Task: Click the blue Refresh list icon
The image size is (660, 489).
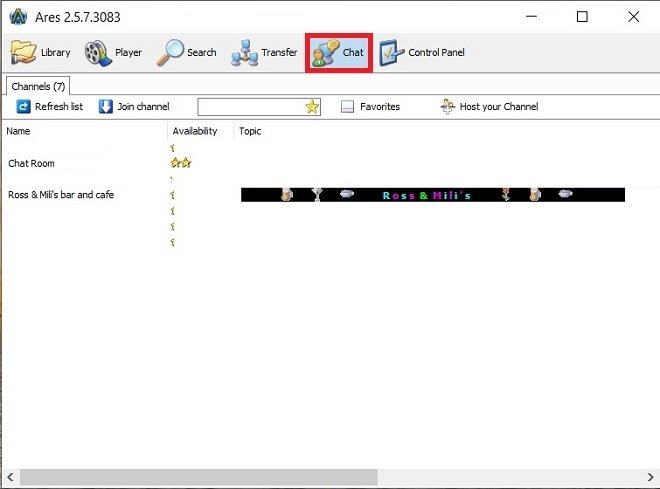Action: click(x=23, y=106)
